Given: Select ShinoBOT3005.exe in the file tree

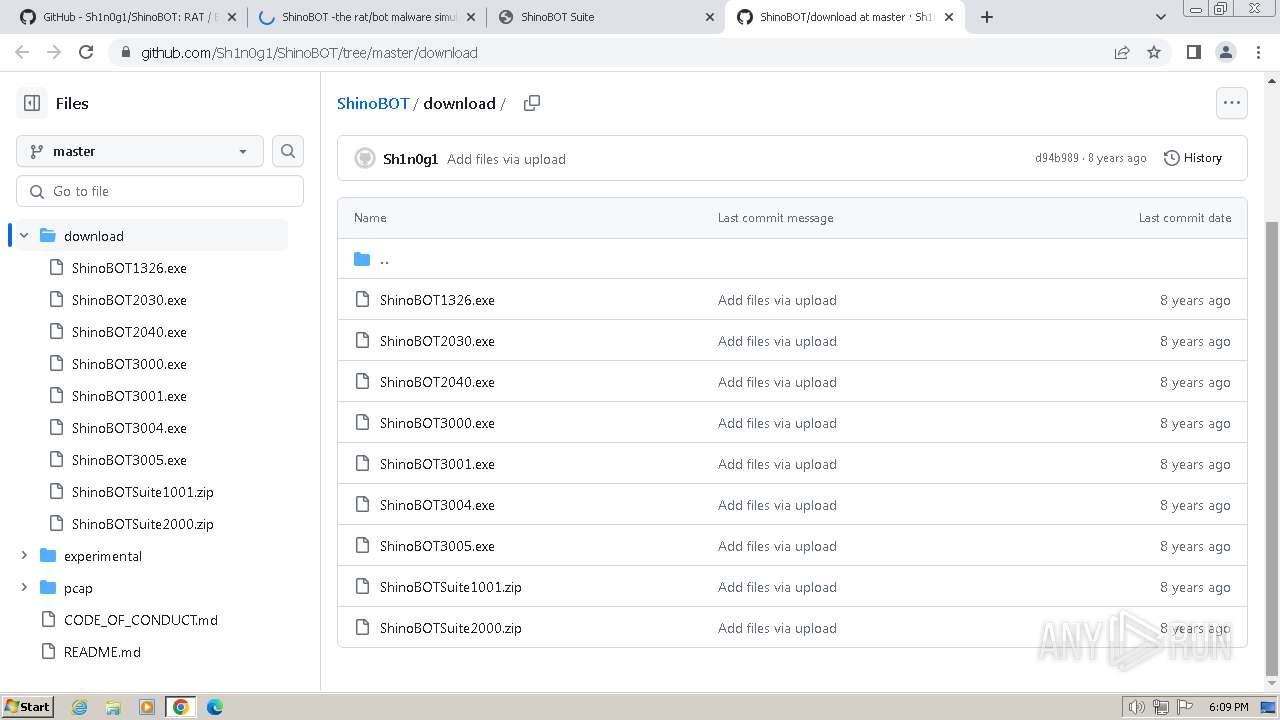Looking at the screenshot, I should coord(129,460).
